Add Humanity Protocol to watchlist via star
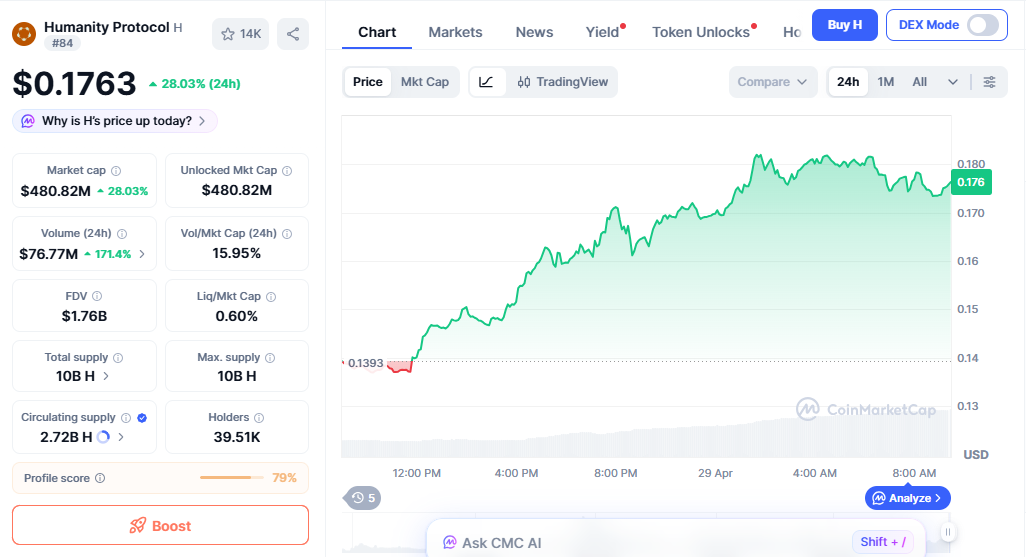The image size is (1026, 557). pyautogui.click(x=240, y=34)
